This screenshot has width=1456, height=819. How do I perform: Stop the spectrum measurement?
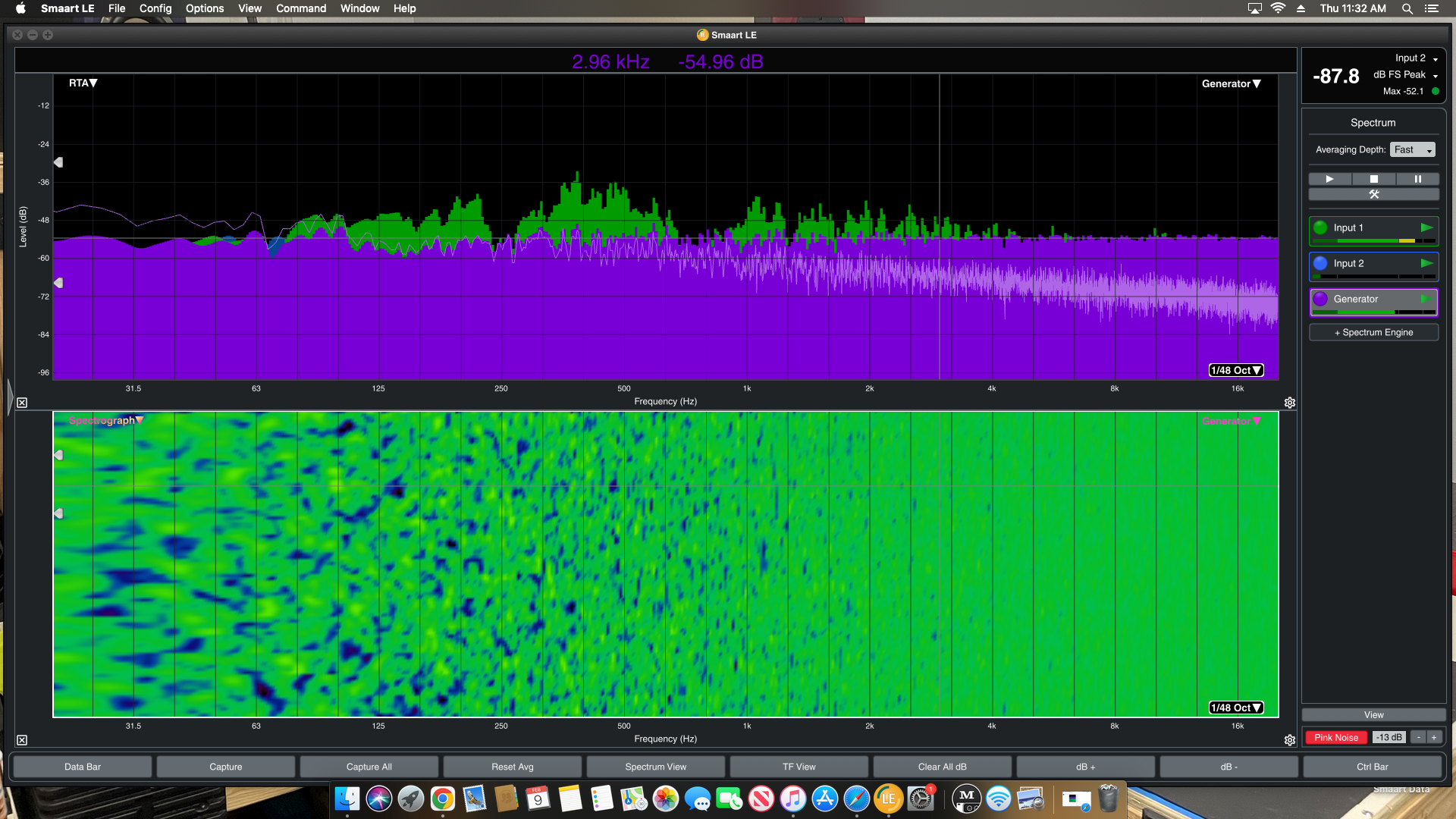[x=1373, y=179]
